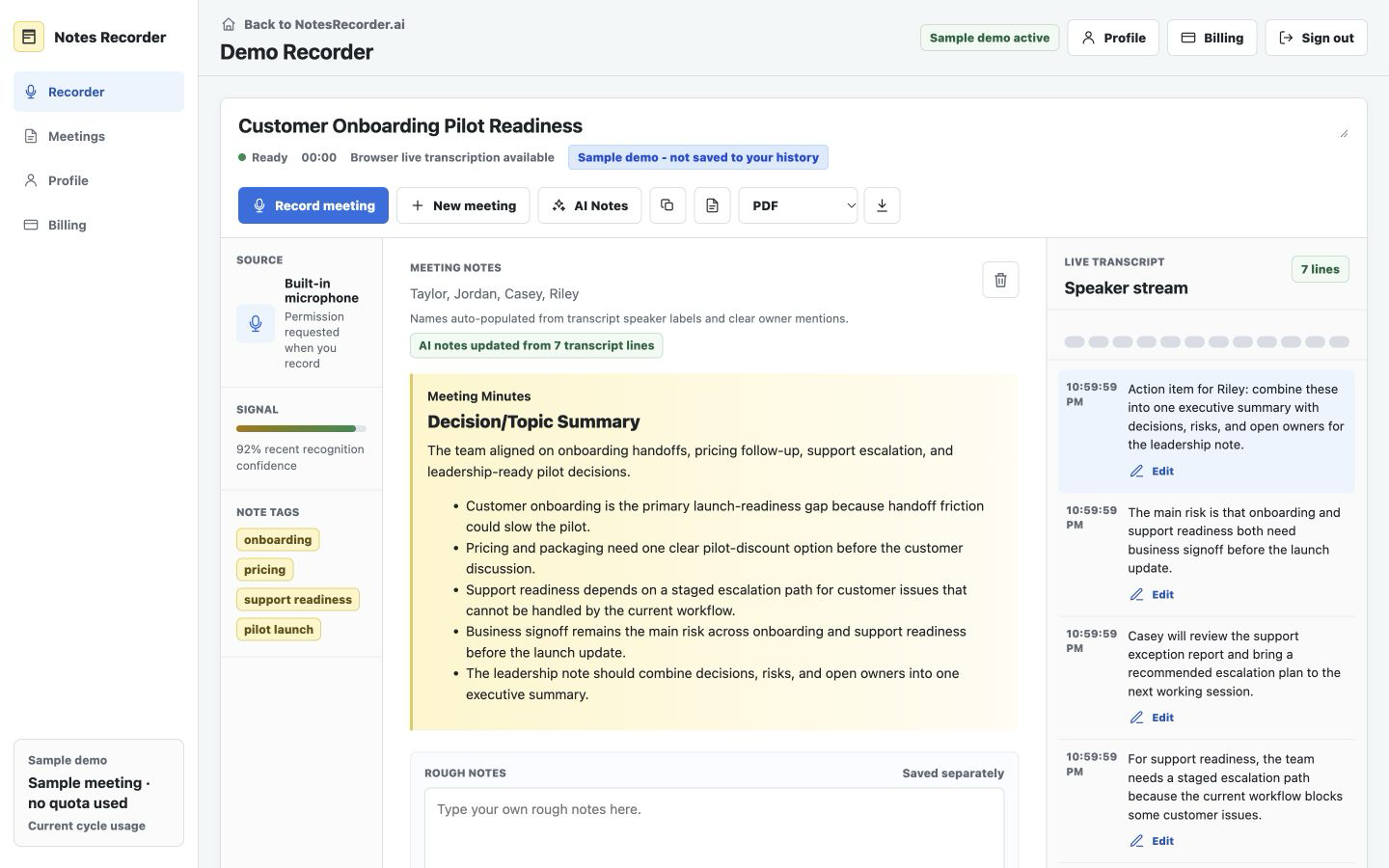Screen dimensions: 1389x868
Task: Click the signal confidence bar
Action: point(301,428)
